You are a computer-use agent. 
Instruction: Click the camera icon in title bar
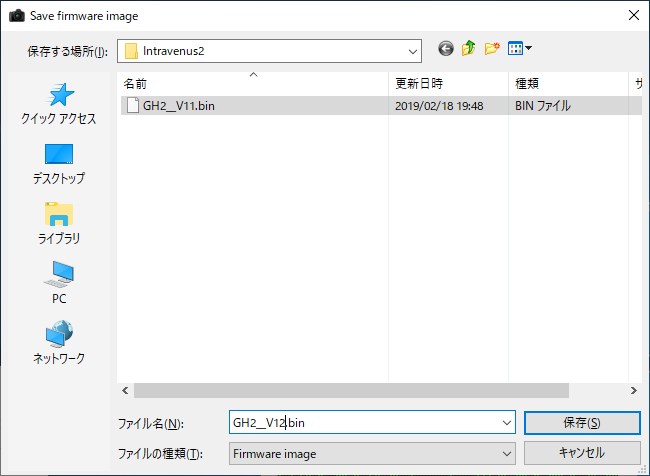[x=17, y=16]
